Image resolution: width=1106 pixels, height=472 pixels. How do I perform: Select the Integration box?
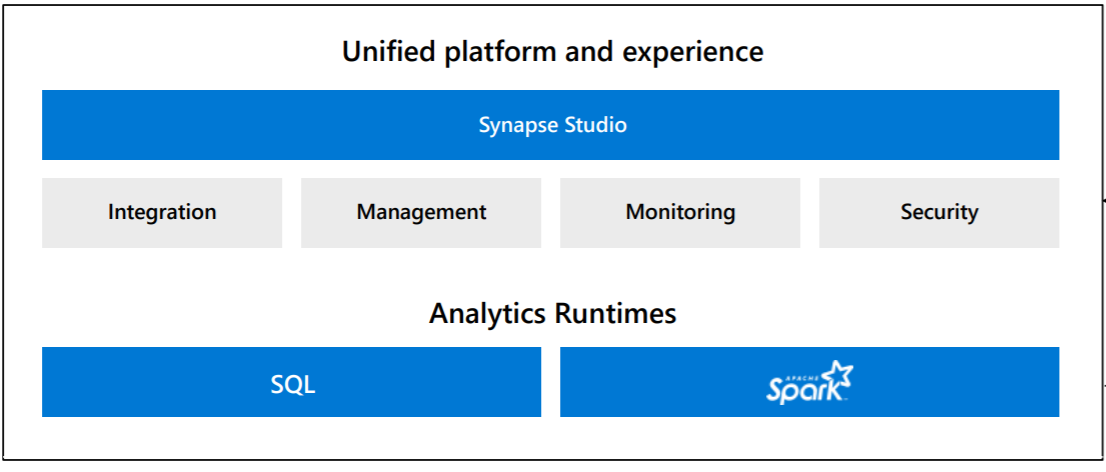(x=162, y=212)
